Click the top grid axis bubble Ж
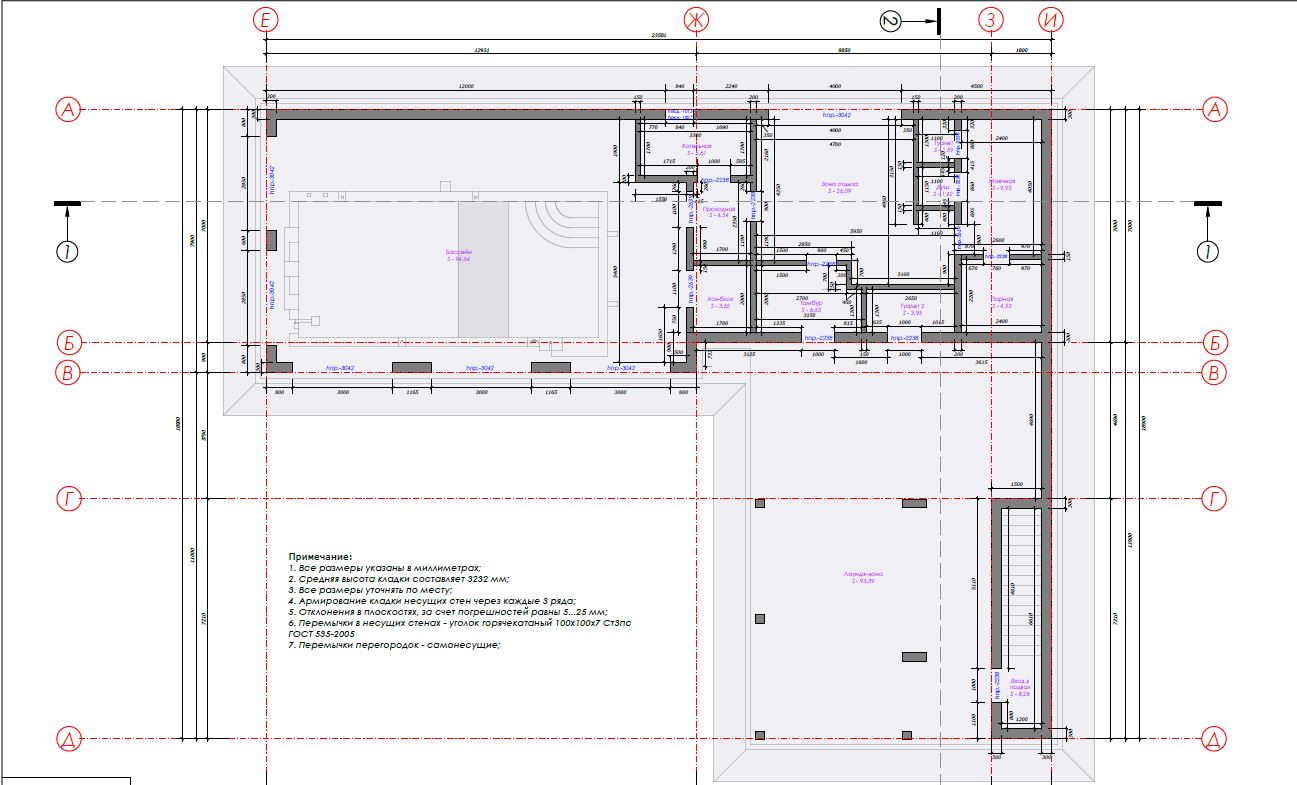The height and width of the screenshot is (785, 1297). click(695, 20)
